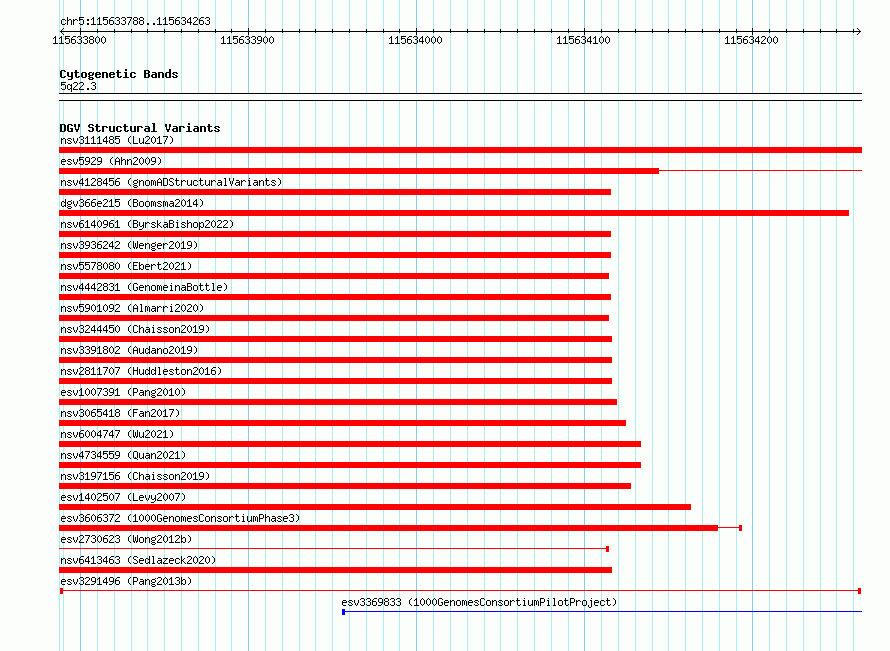Open esv3369833 (1000GenomesConsortiumPilotProject) label

point(479,602)
